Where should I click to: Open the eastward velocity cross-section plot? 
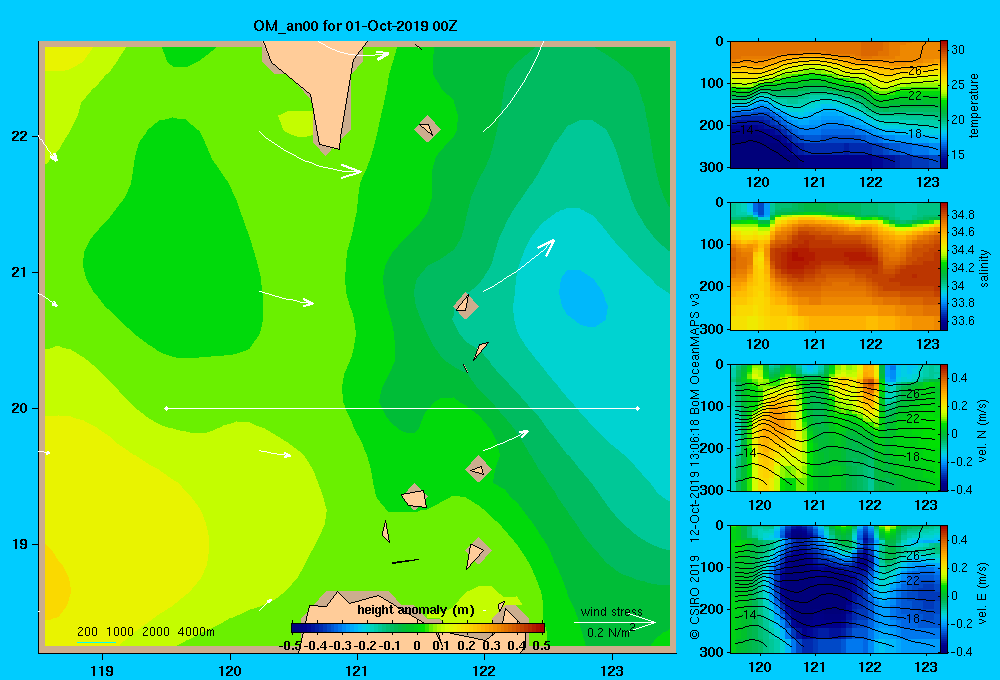[834, 589]
